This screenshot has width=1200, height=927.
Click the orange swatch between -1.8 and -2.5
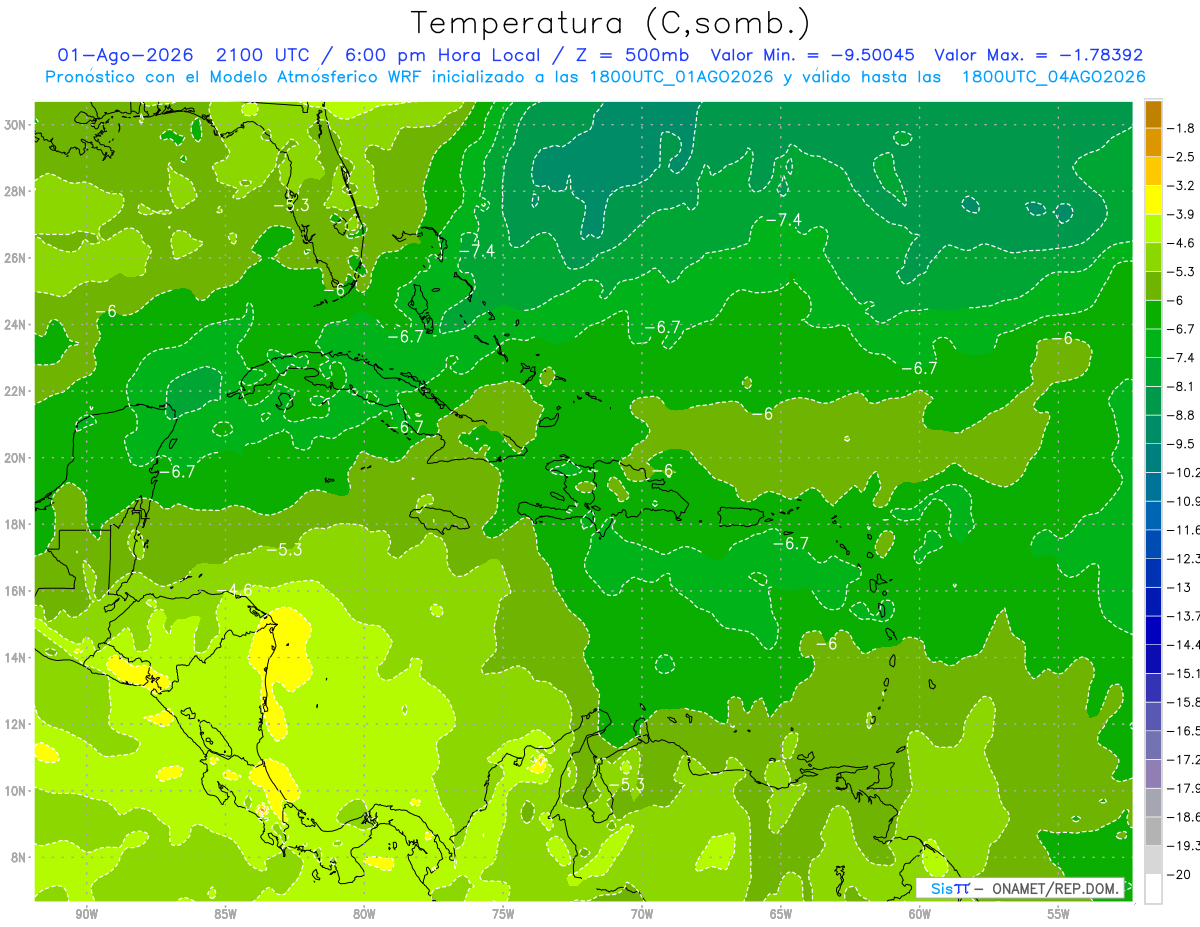pos(1153,142)
